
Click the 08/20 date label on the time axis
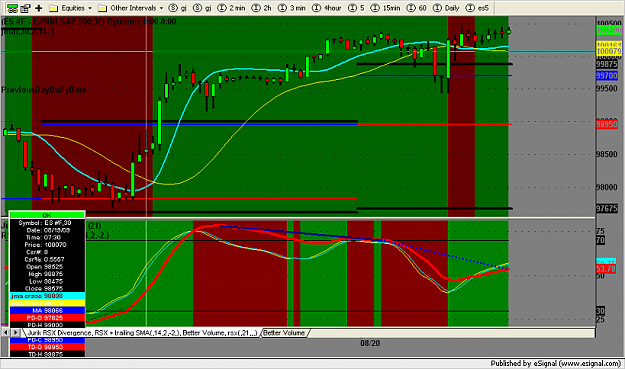[370, 343]
